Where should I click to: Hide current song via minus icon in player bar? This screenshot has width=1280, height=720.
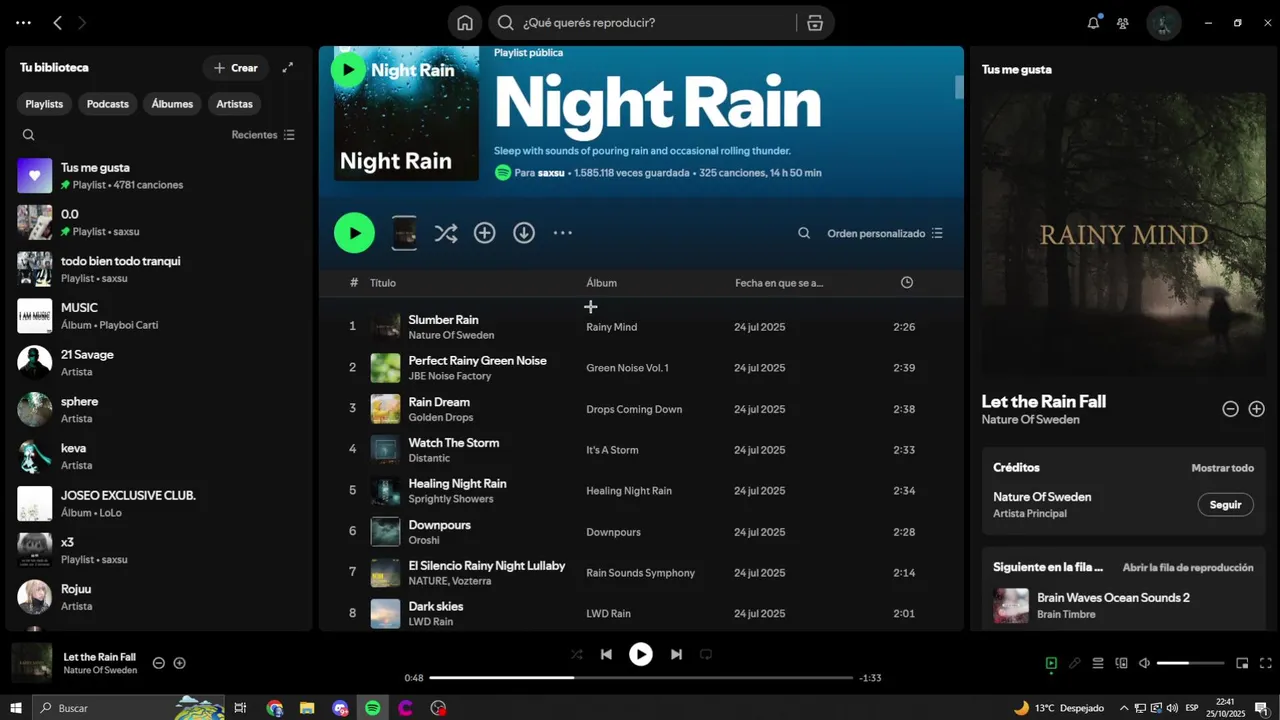click(158, 663)
